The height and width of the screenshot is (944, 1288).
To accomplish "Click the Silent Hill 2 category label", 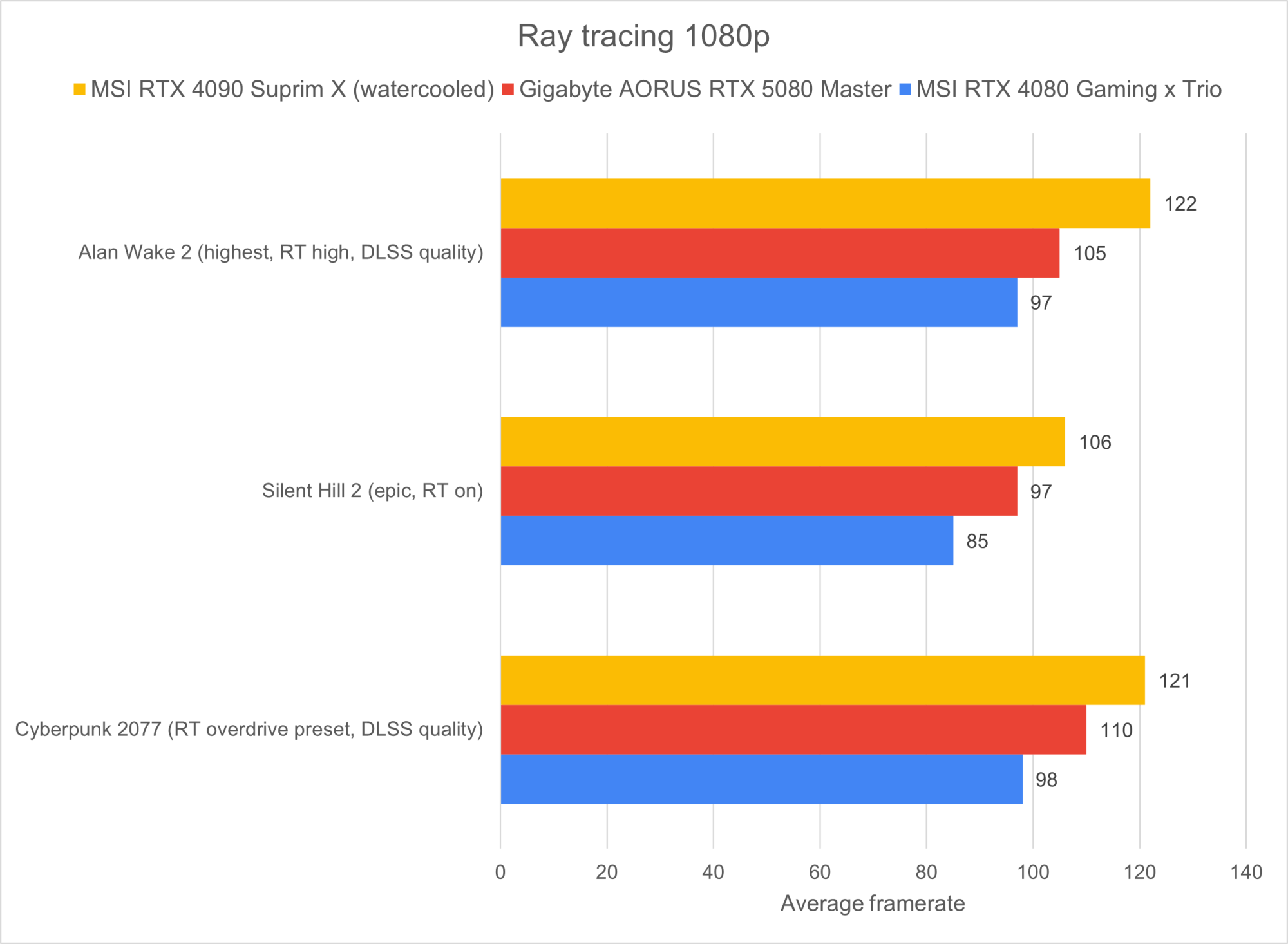I will 372,491.
